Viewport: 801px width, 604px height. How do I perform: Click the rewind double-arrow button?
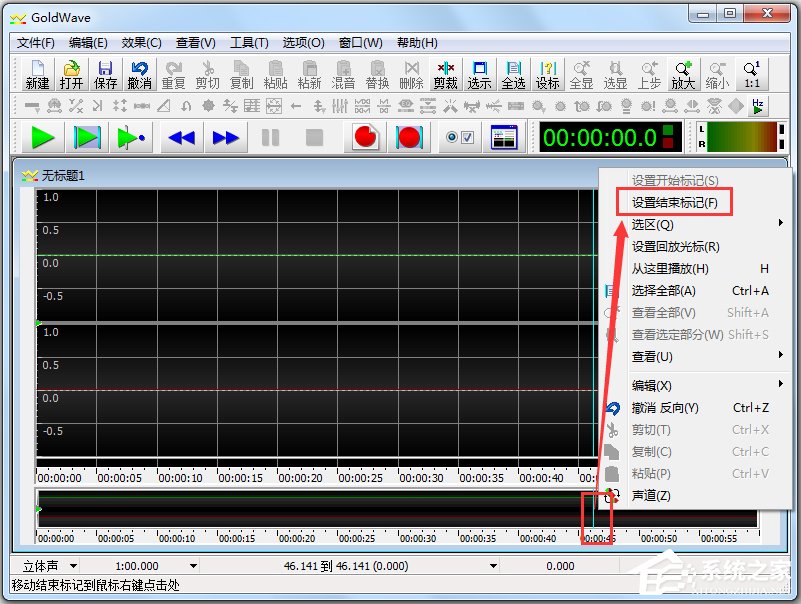[x=181, y=137]
